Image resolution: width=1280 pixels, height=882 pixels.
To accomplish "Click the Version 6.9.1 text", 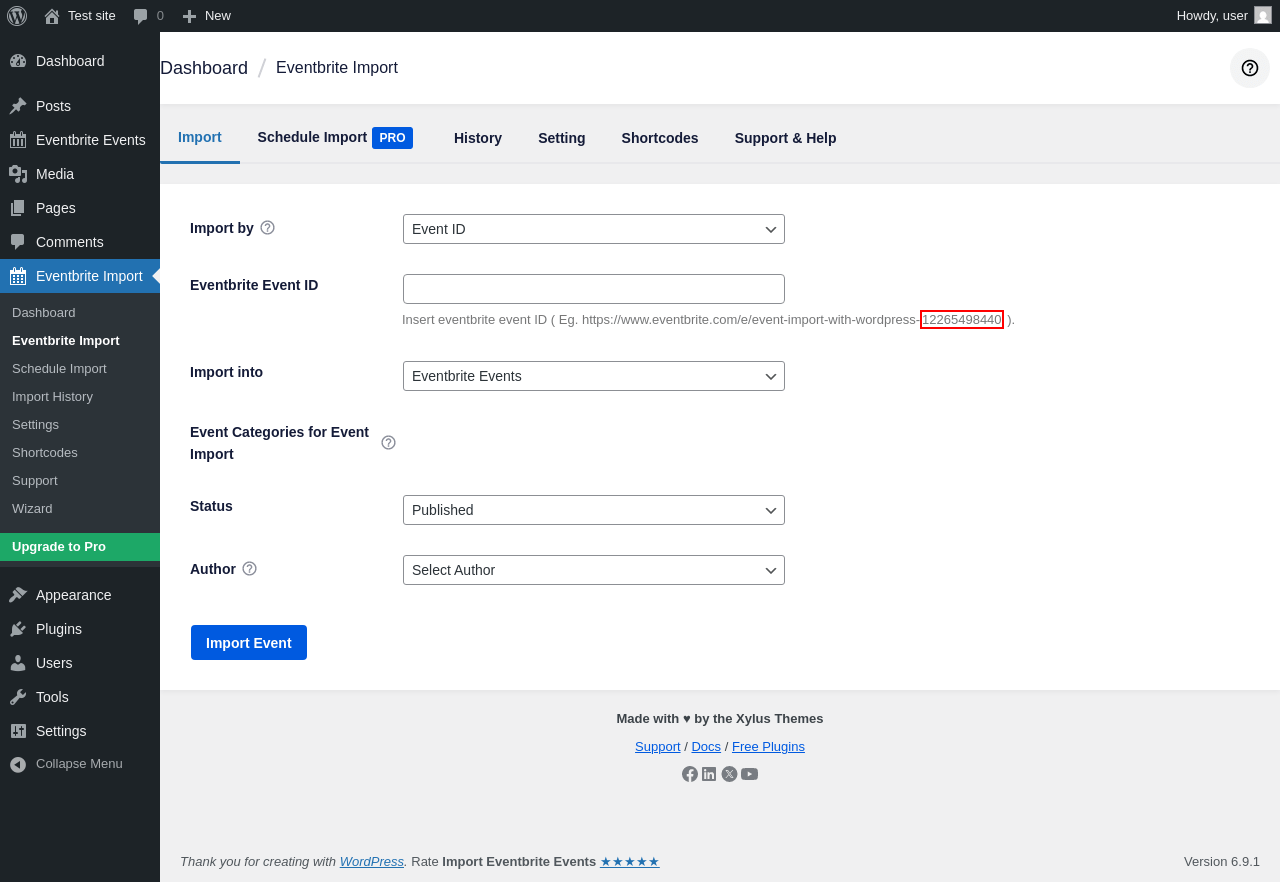I will [x=1222, y=861].
